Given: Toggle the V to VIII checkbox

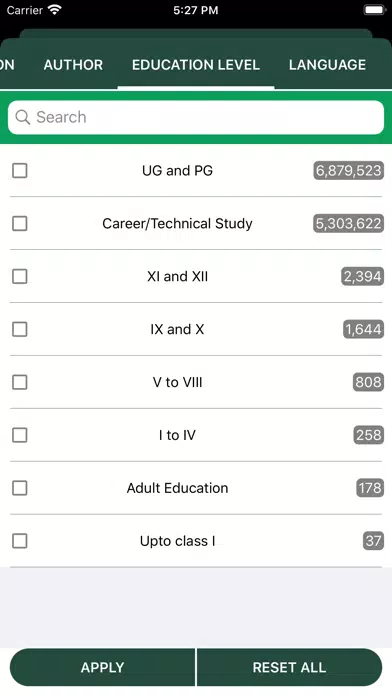Looking at the screenshot, I should [x=20, y=382].
